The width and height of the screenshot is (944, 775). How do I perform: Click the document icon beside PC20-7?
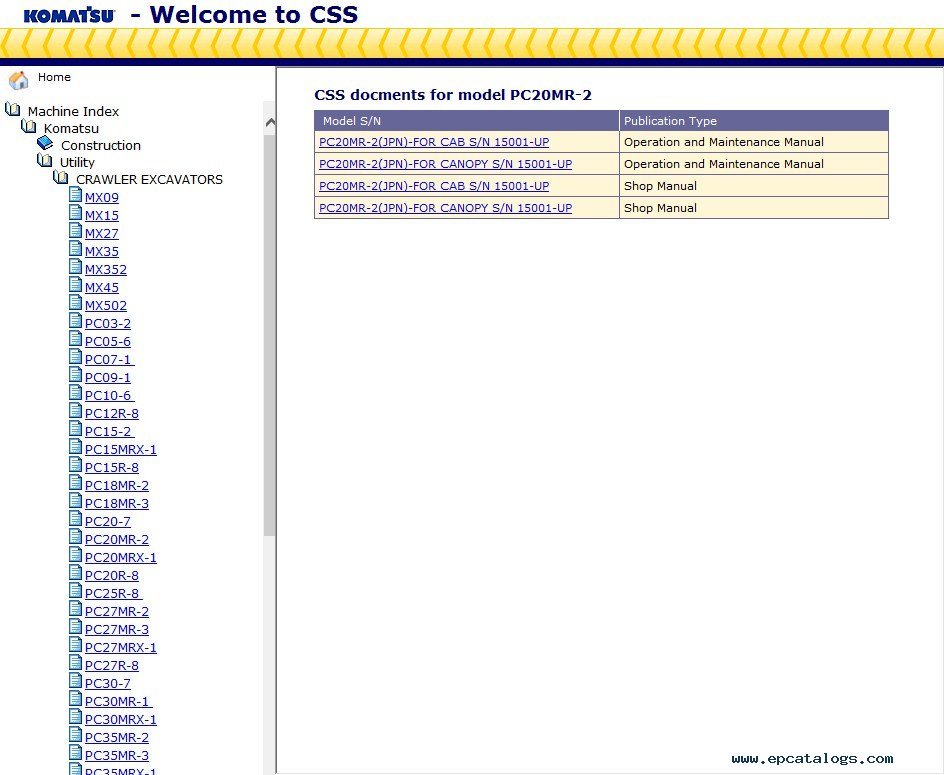point(75,519)
